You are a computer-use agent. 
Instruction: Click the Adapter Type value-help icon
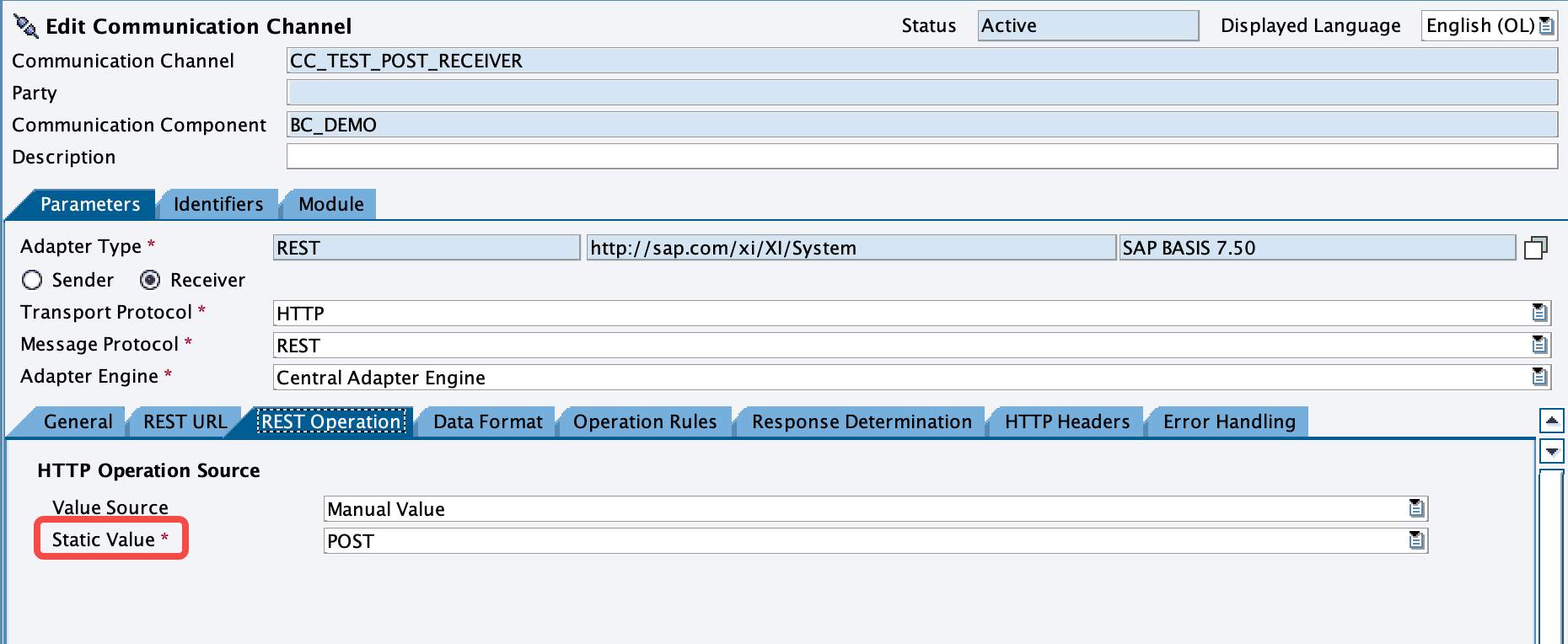[x=1536, y=248]
